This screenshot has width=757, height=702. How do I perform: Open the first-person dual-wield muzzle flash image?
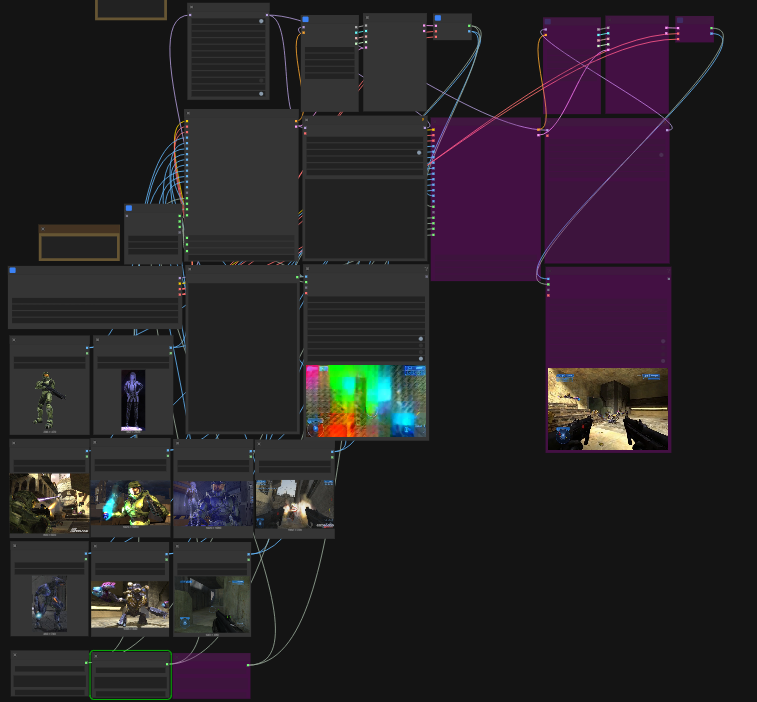[x=295, y=504]
